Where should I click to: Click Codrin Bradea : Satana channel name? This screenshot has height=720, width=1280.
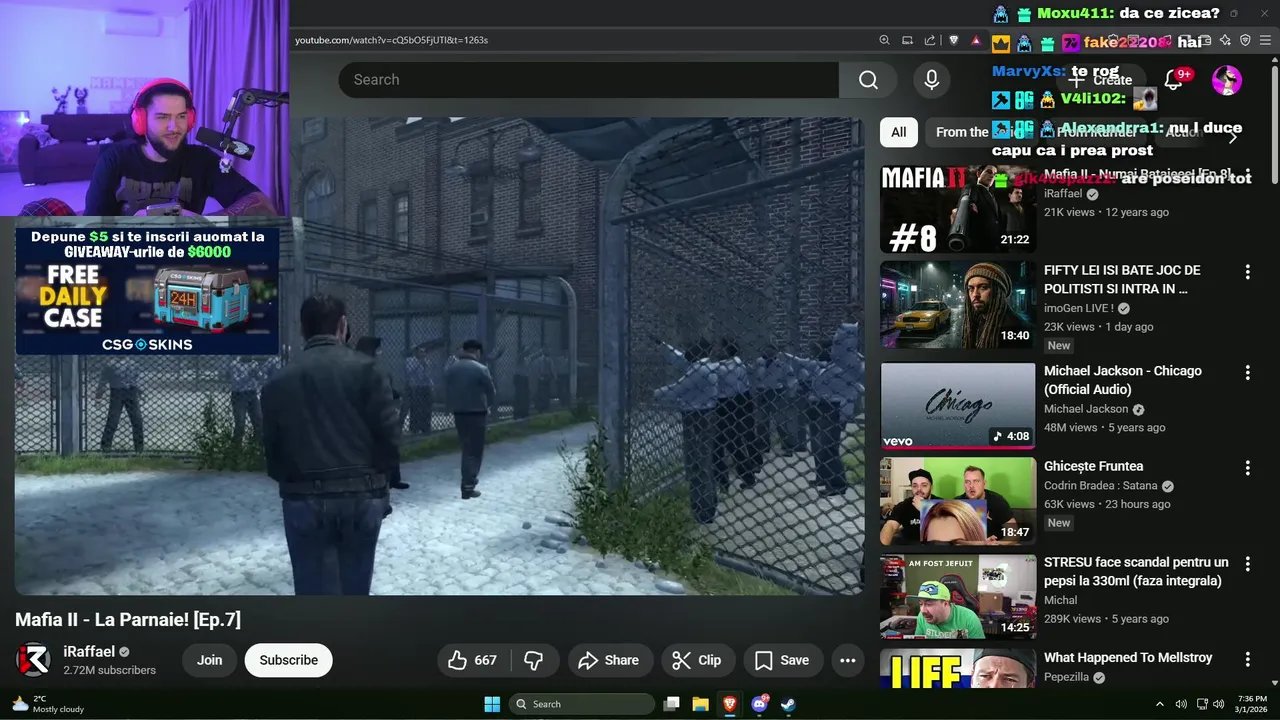point(1101,486)
